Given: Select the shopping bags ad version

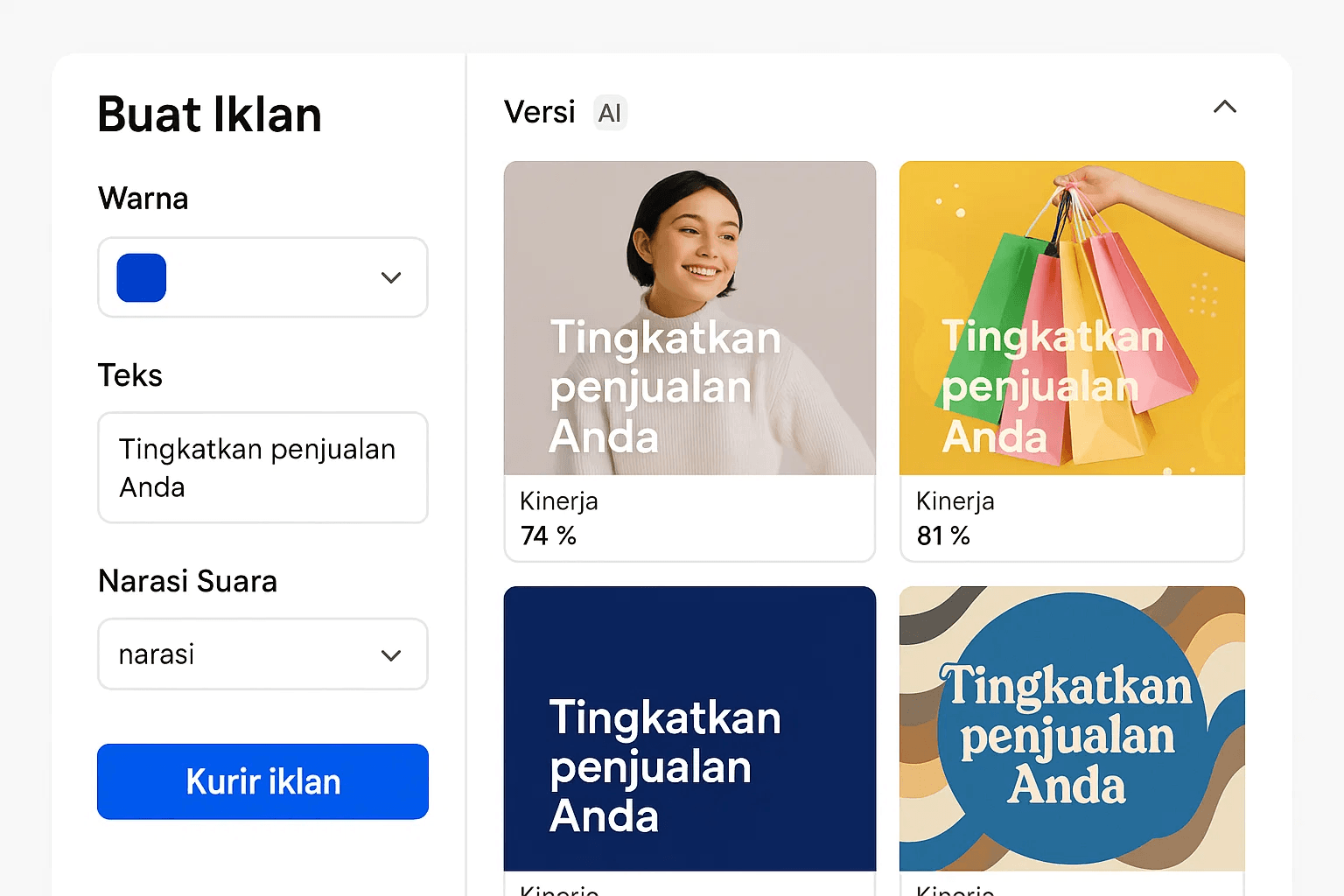Looking at the screenshot, I should click(1072, 318).
